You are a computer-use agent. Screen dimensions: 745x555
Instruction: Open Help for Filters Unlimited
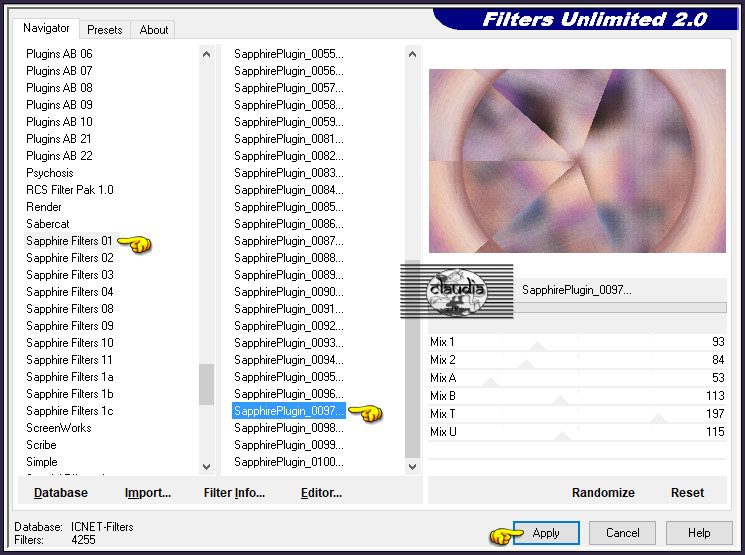[x=699, y=533]
